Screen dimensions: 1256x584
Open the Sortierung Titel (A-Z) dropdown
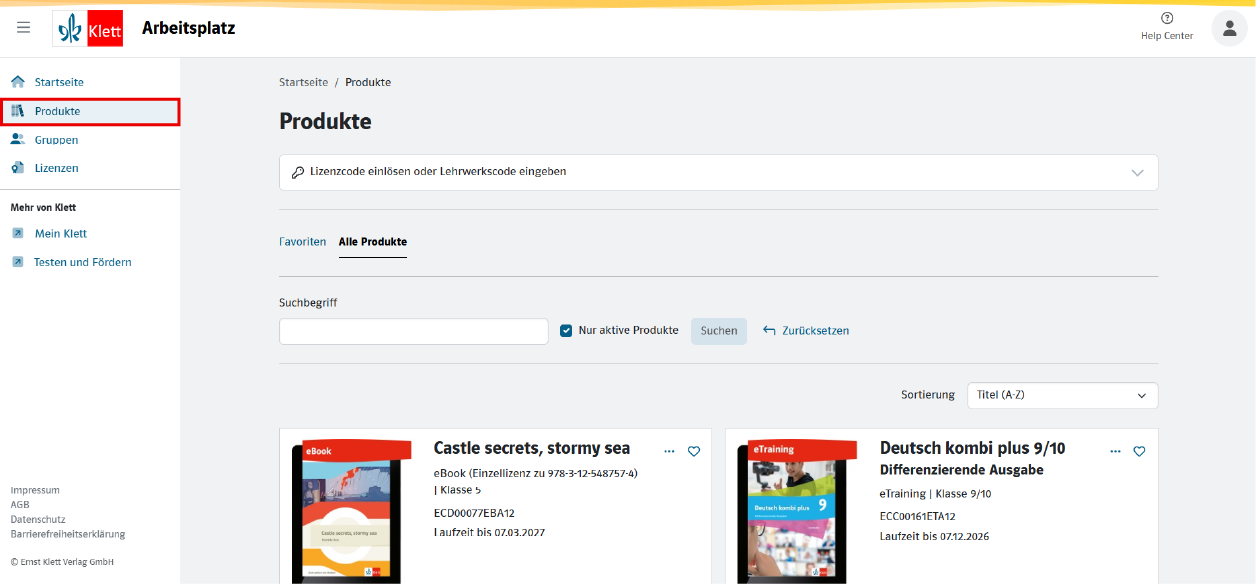1062,395
